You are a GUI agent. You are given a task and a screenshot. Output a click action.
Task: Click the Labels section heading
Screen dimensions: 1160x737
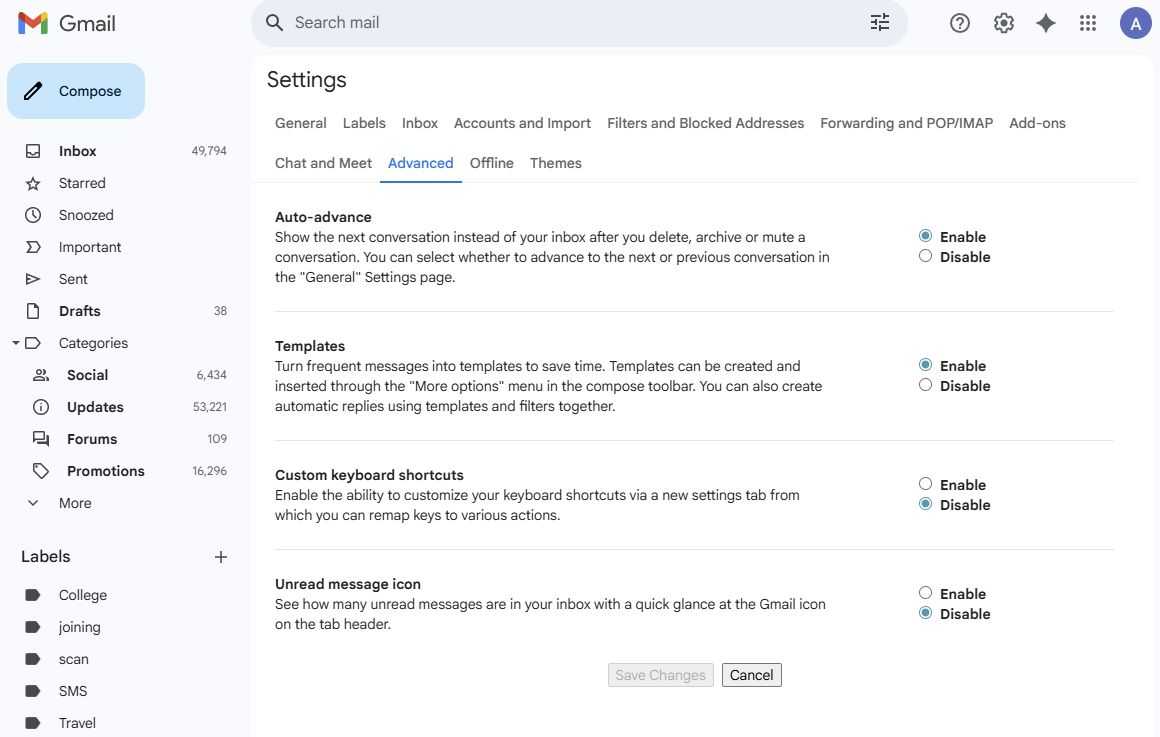pyautogui.click(x=45, y=557)
